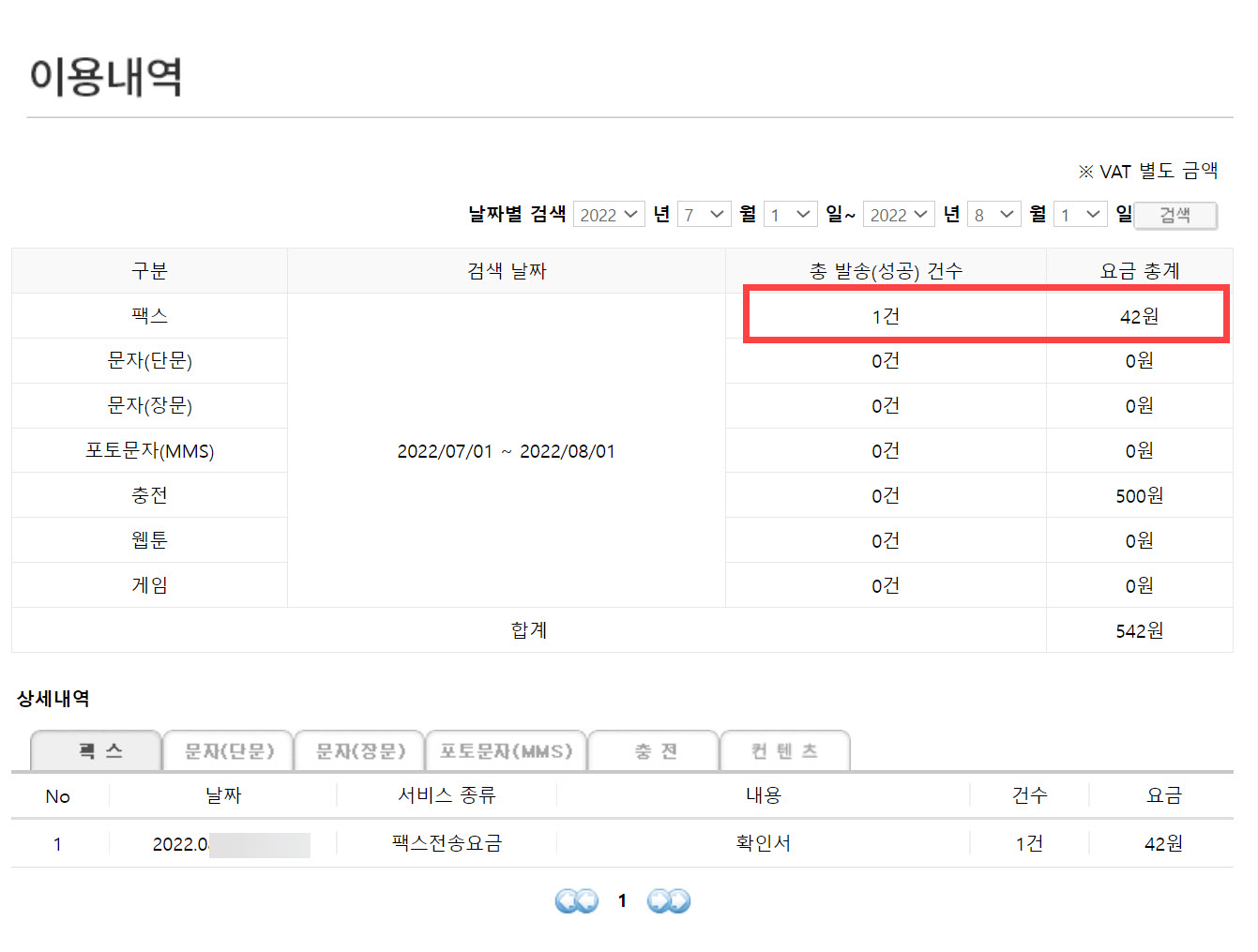Open the end month dropdown showing 8
The image size is (1258, 952).
click(993, 214)
